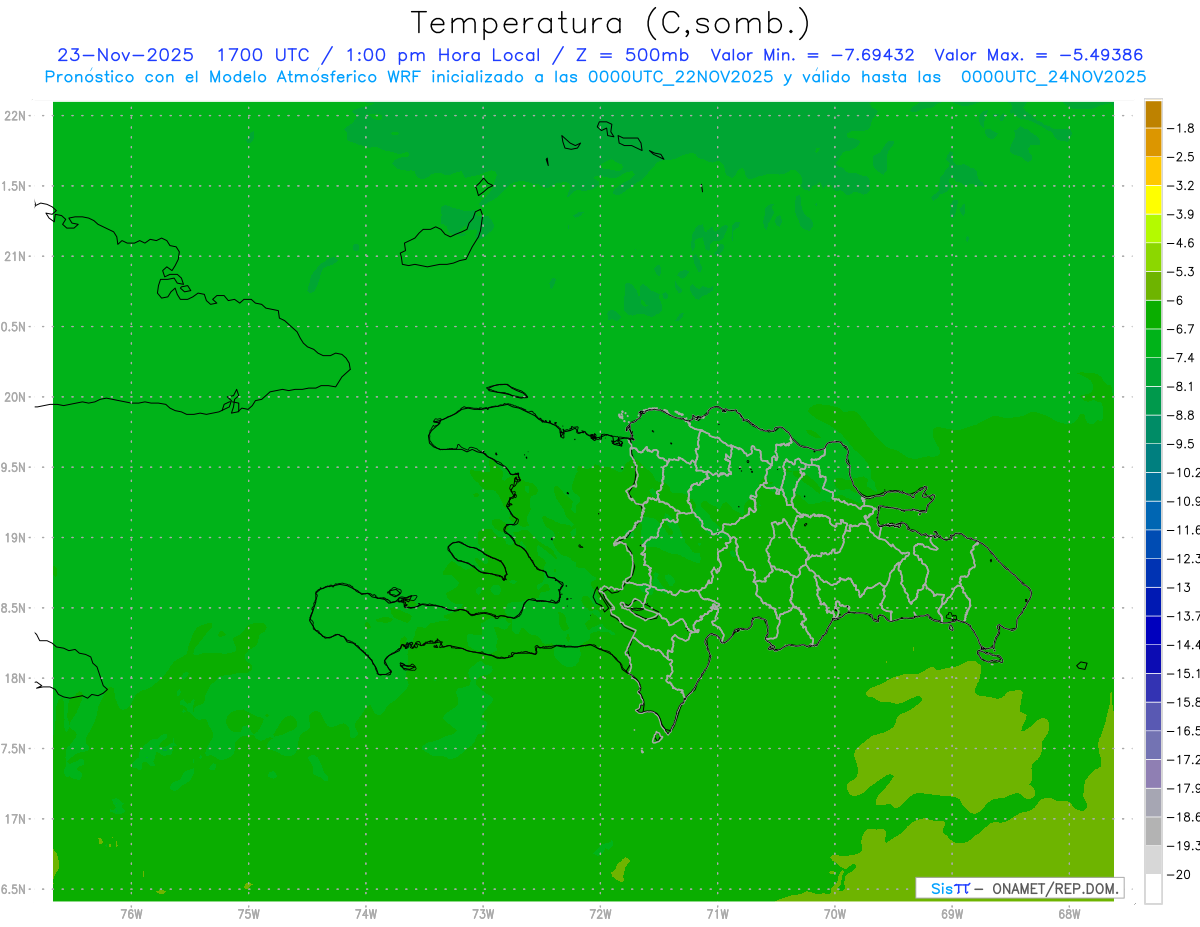Click '0000UTC_24NOV2025' valid-until time text
1200x927 pixels.
pyautogui.click(x=1053, y=76)
